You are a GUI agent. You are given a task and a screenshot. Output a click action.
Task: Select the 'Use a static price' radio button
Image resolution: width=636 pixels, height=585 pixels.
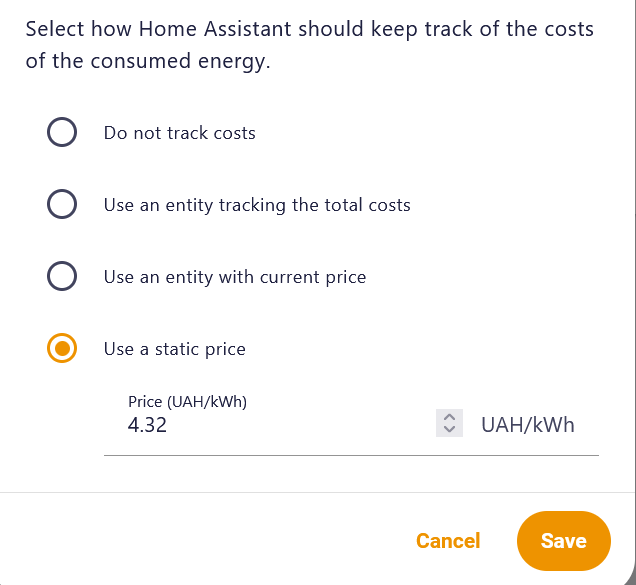click(x=62, y=349)
